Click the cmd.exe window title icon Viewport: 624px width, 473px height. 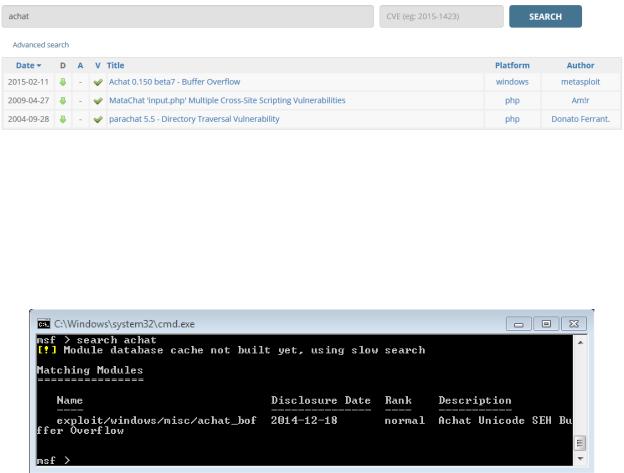[43, 324]
